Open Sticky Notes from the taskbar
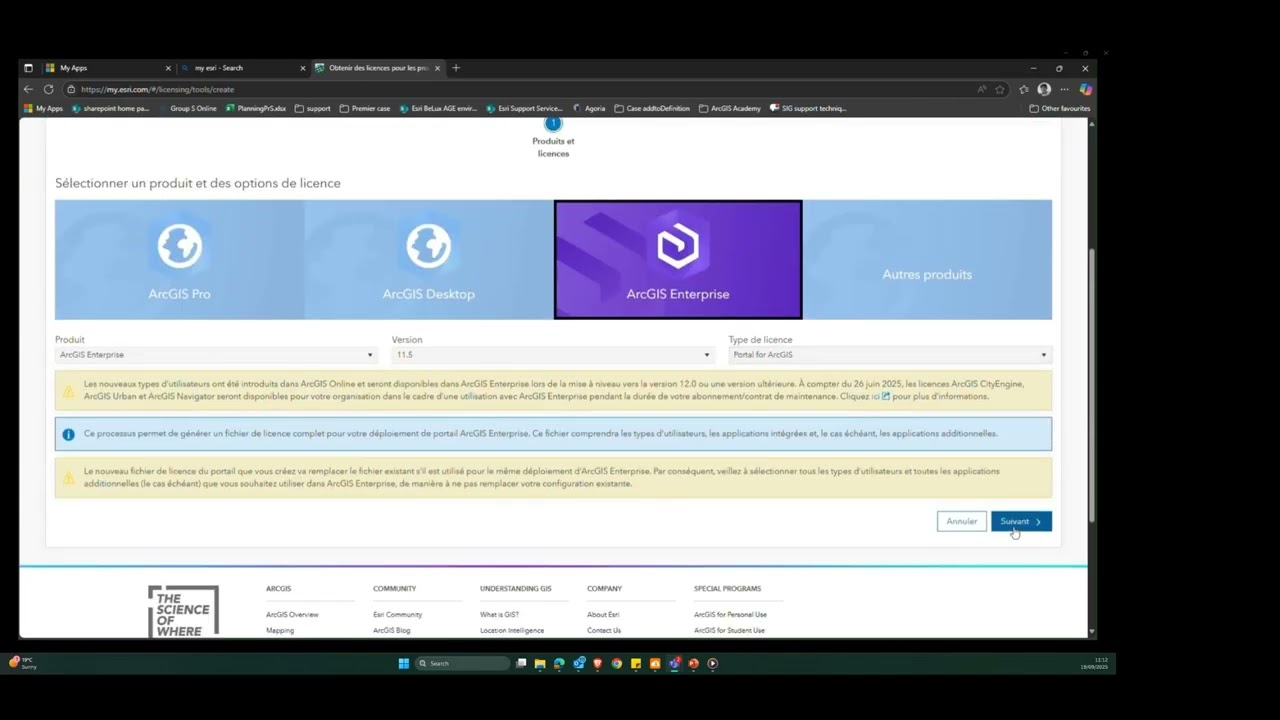 click(636, 663)
